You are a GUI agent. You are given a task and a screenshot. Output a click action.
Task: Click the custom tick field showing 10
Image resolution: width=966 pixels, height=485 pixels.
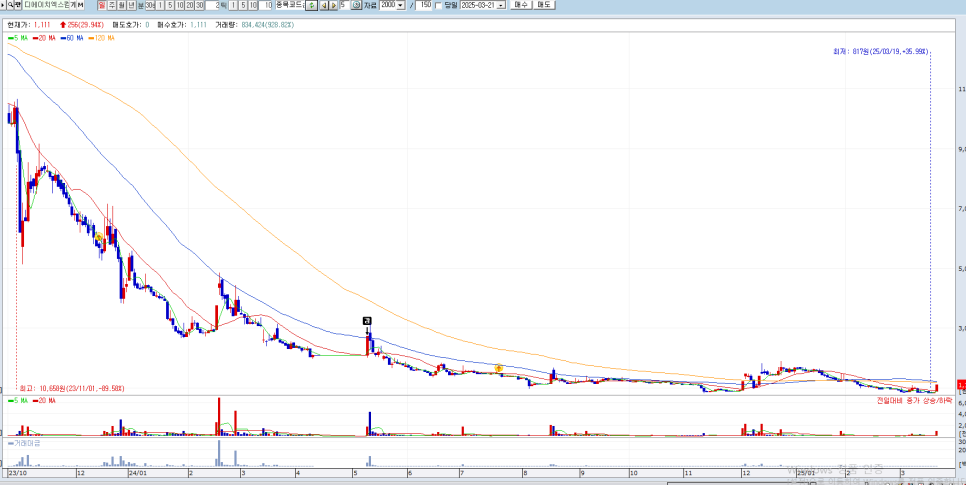click(x=266, y=5)
